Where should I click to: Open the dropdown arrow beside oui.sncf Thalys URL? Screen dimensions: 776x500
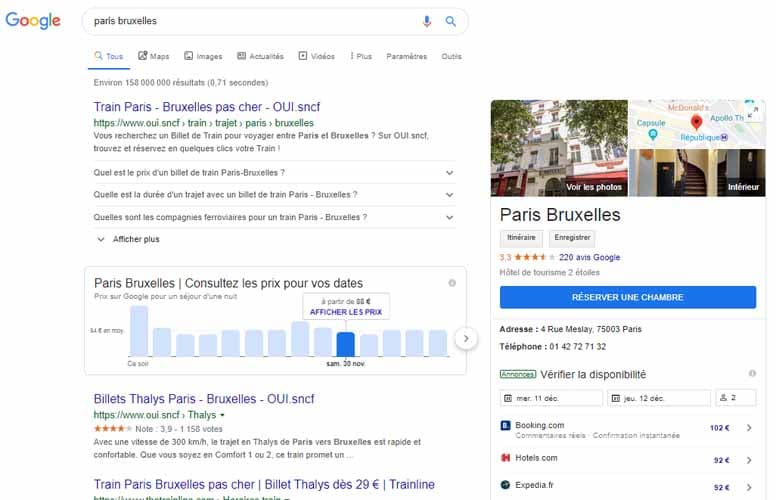[222, 415]
